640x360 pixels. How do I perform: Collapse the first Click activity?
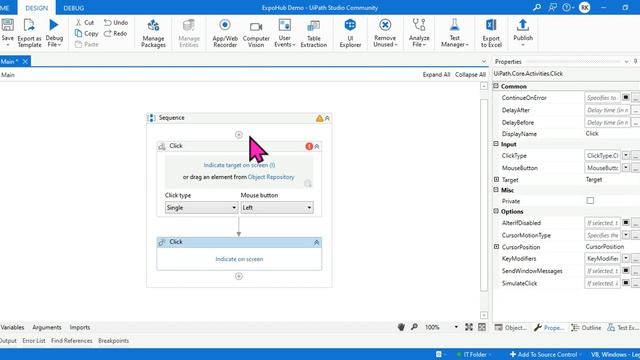click(x=317, y=146)
